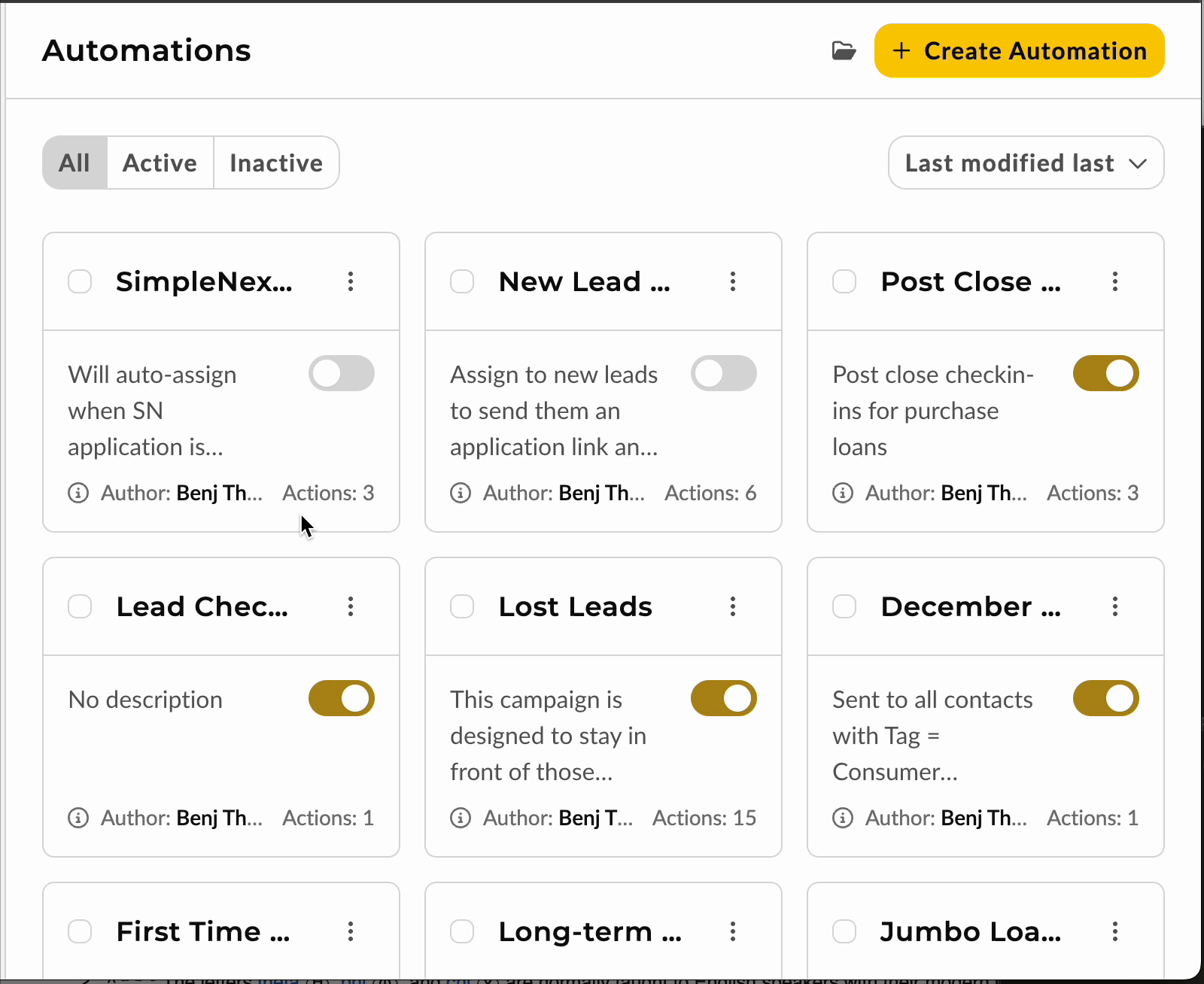Check the New Lead card checkbox

point(462,281)
